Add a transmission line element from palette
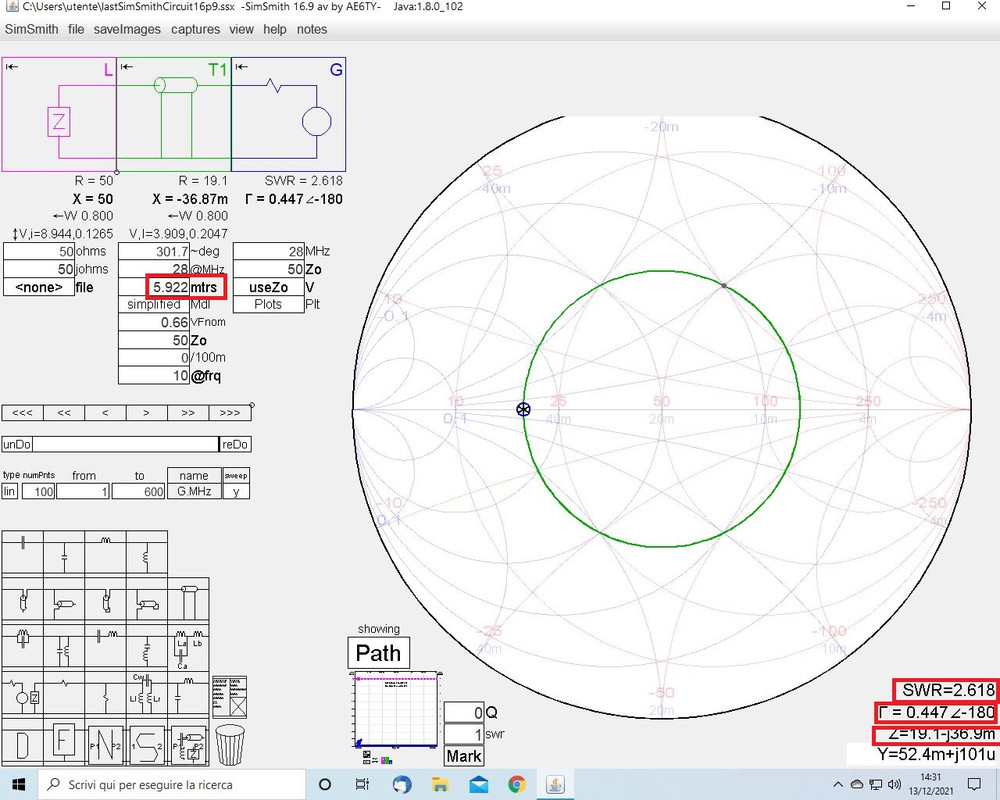Image resolution: width=1000 pixels, height=800 pixels. tap(188, 601)
